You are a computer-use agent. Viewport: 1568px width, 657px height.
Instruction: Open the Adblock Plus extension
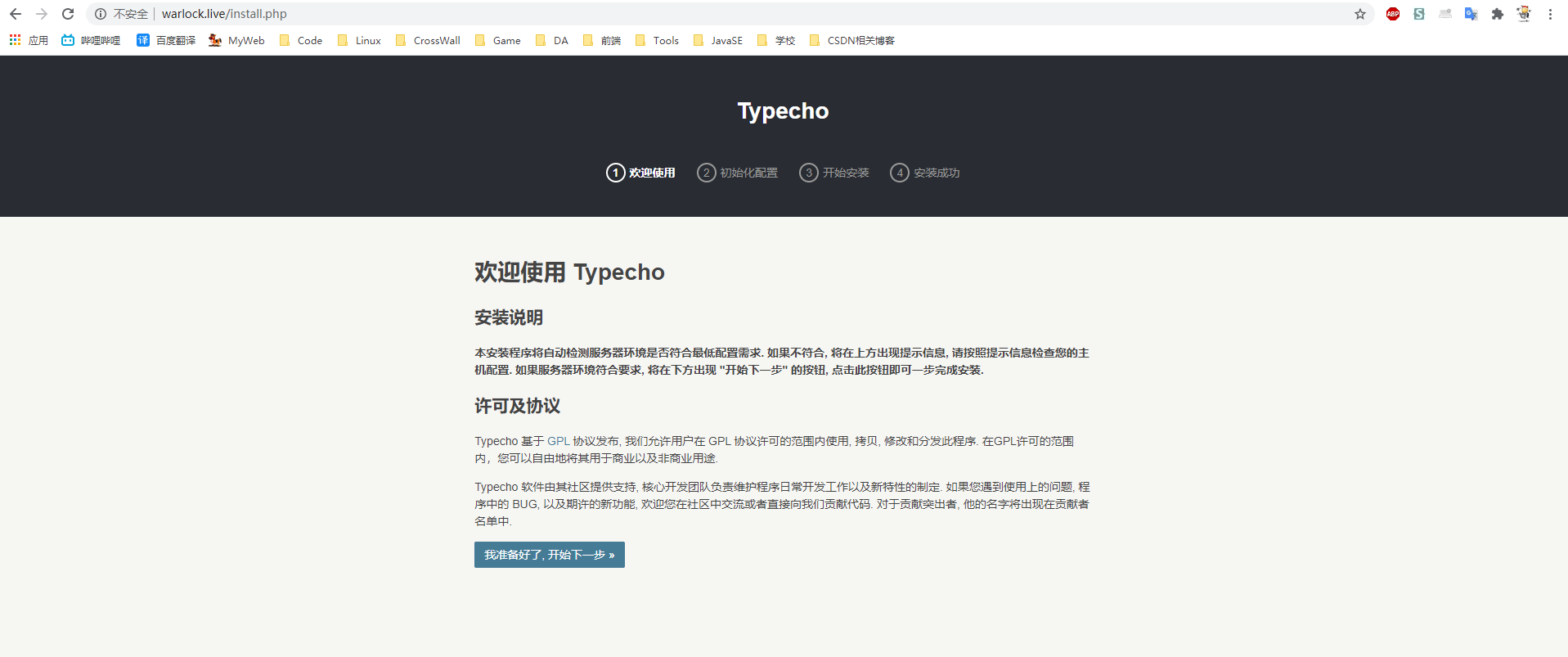click(1393, 14)
